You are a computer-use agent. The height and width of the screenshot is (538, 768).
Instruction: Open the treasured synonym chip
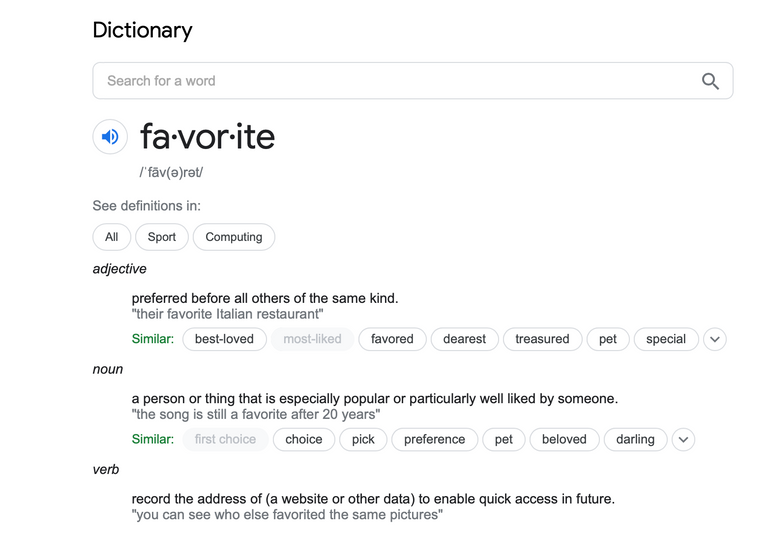(x=542, y=339)
